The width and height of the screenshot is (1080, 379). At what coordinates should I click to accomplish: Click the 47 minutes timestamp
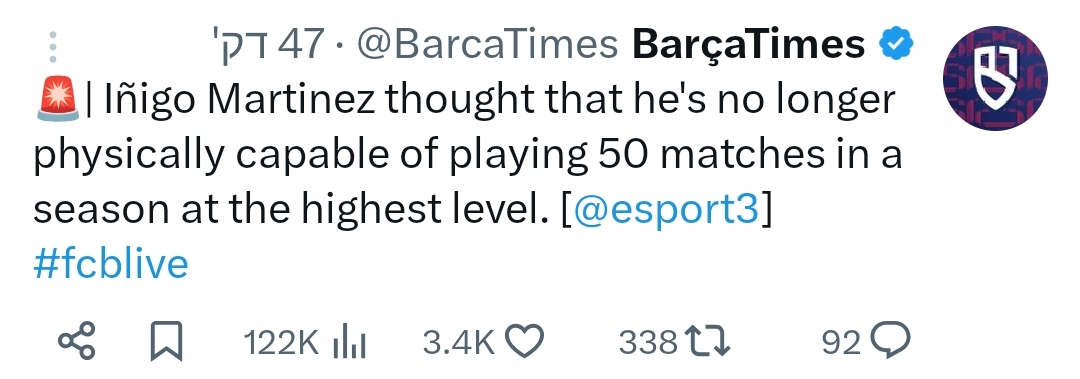tap(268, 45)
